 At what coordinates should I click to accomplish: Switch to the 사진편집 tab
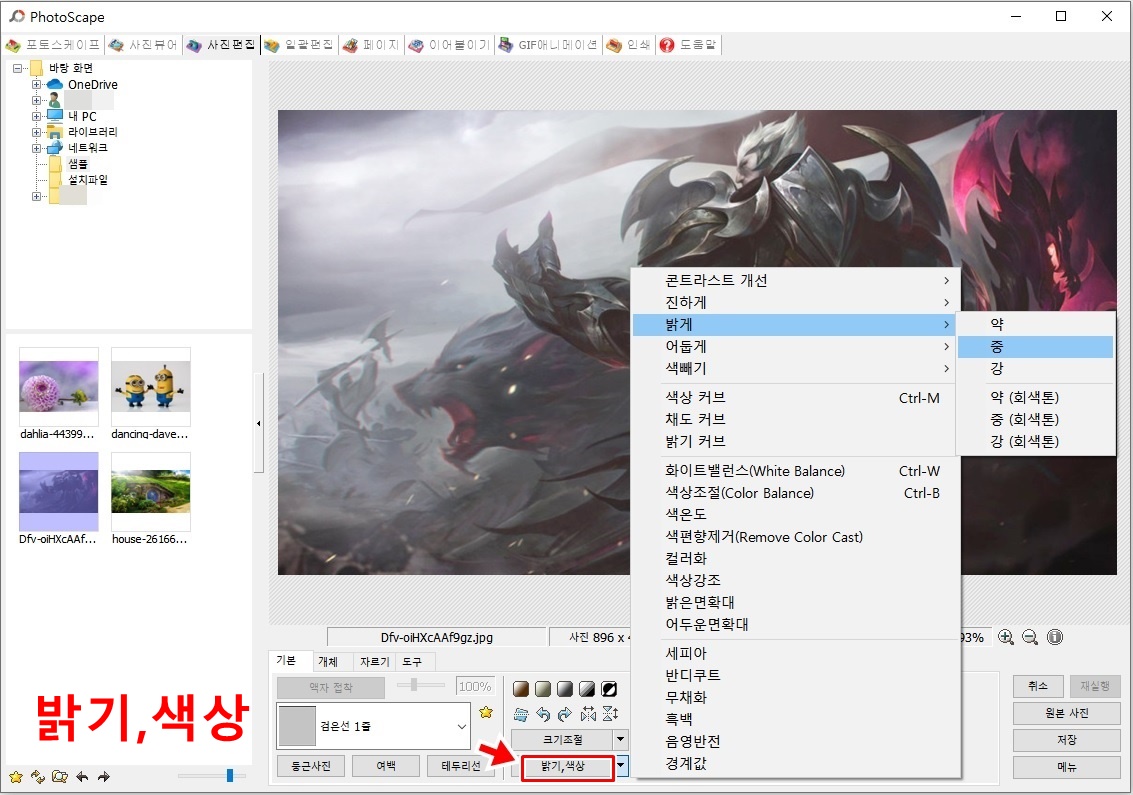pos(222,45)
